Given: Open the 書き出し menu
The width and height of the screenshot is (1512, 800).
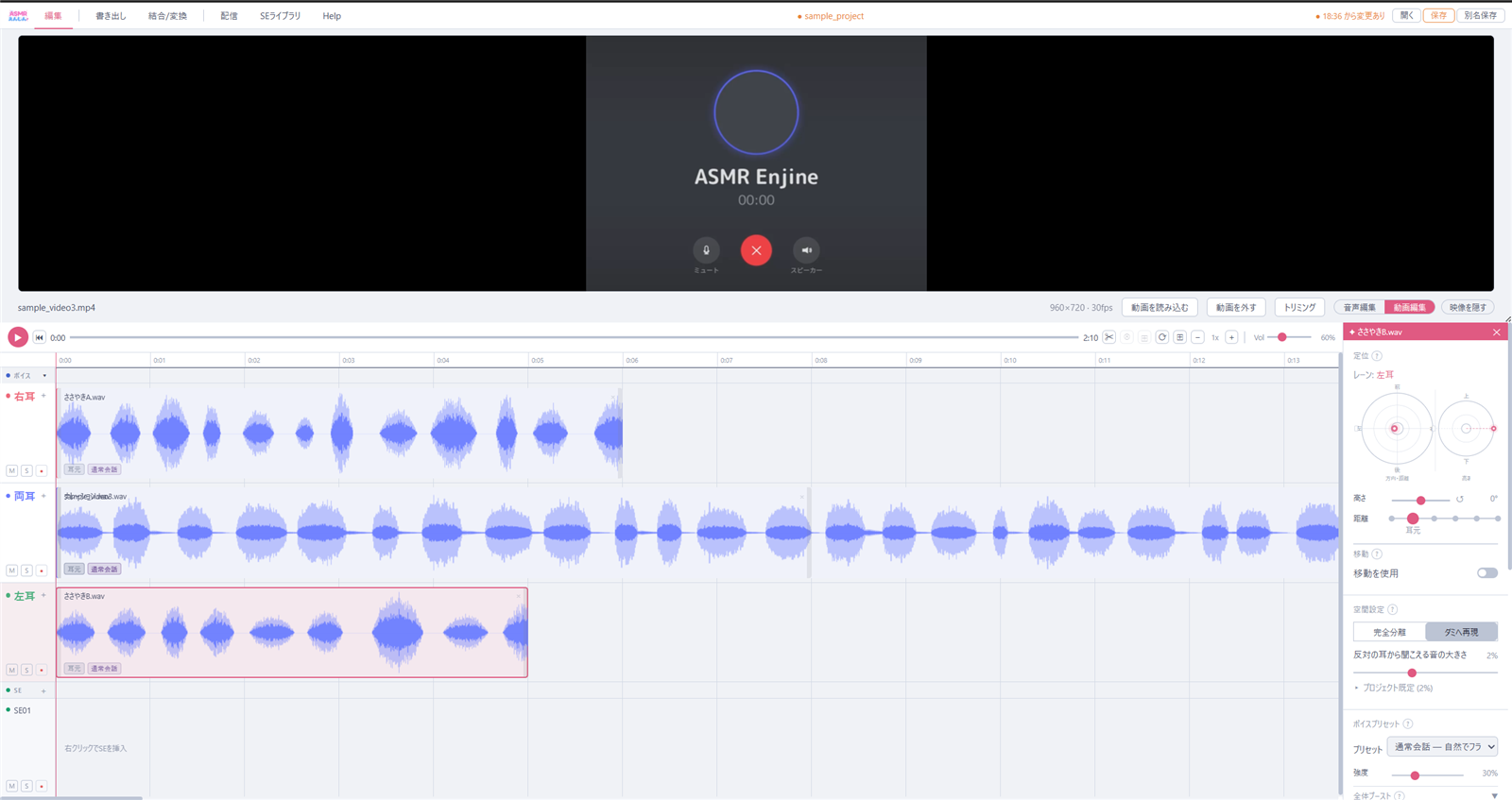Looking at the screenshot, I should [x=111, y=16].
